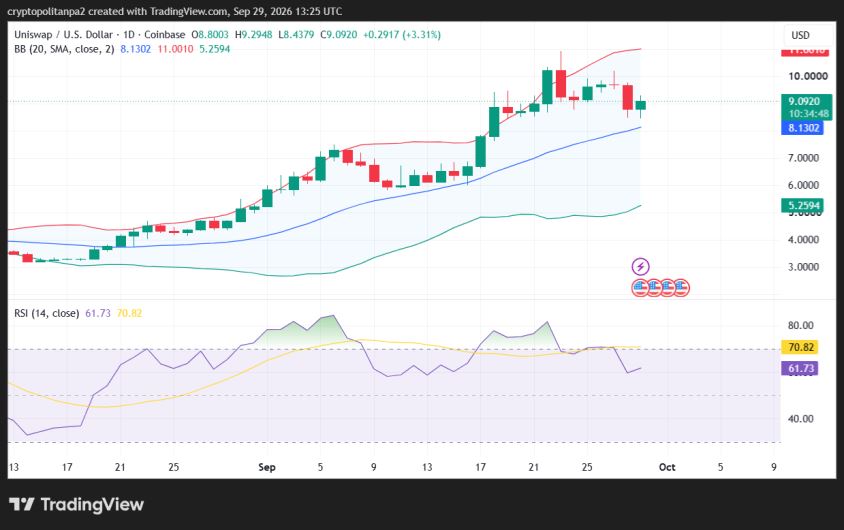Screen dimensions: 844x530
Task: Click the Coinbase exchange text in header
Action: (x=165, y=35)
